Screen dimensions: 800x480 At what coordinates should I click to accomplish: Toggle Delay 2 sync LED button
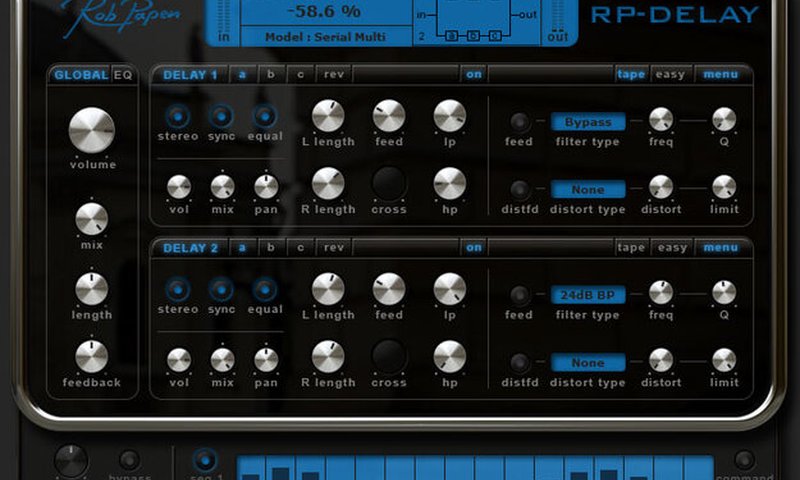click(221, 290)
